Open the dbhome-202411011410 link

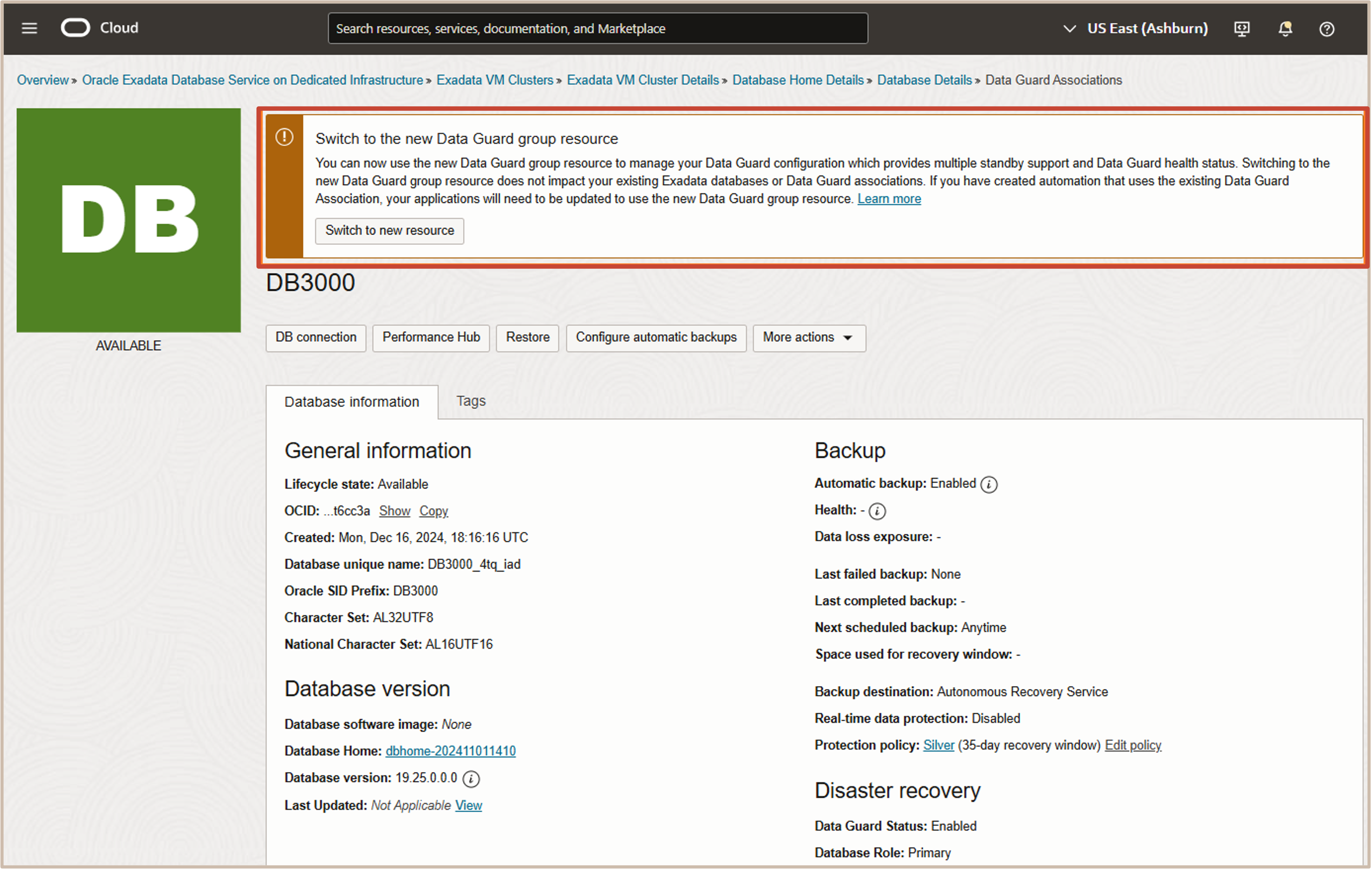point(450,751)
